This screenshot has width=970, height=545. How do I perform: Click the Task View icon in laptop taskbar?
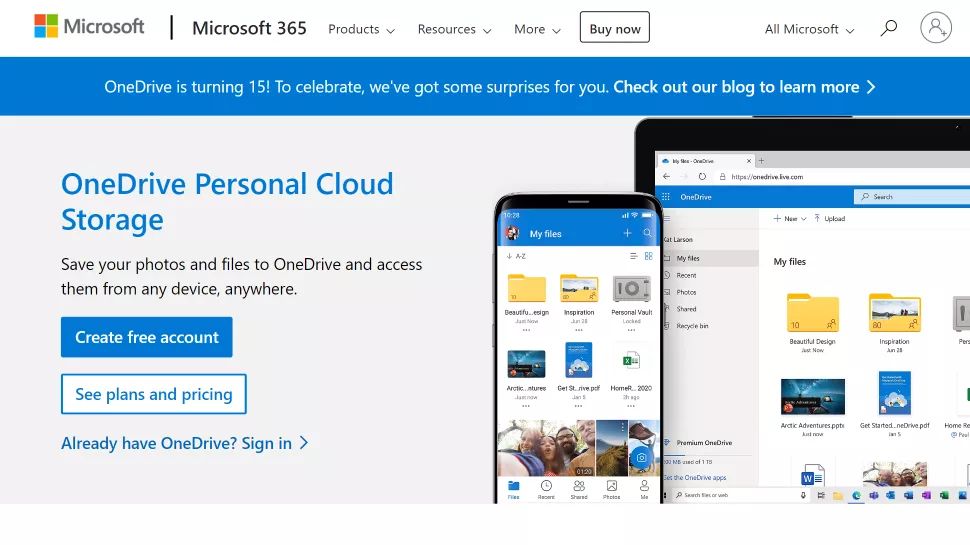(821, 496)
